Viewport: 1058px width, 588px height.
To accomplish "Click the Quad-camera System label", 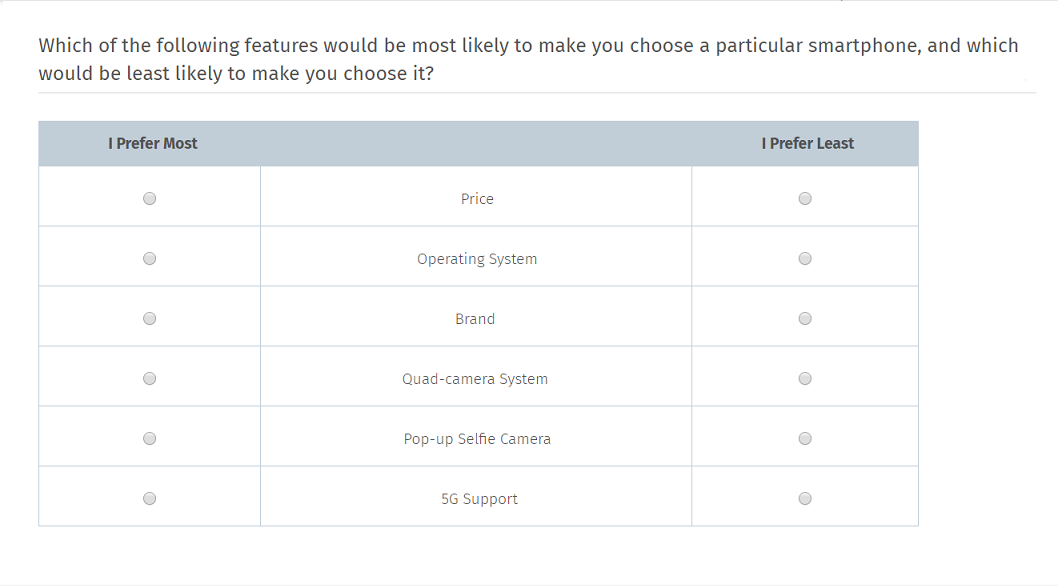I will [475, 379].
